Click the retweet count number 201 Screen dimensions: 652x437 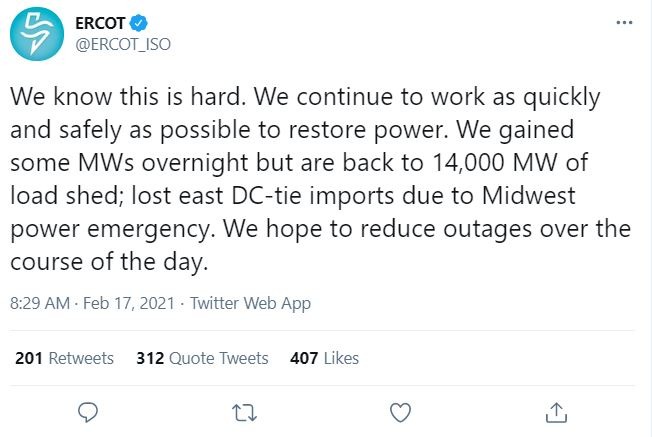tap(29, 358)
